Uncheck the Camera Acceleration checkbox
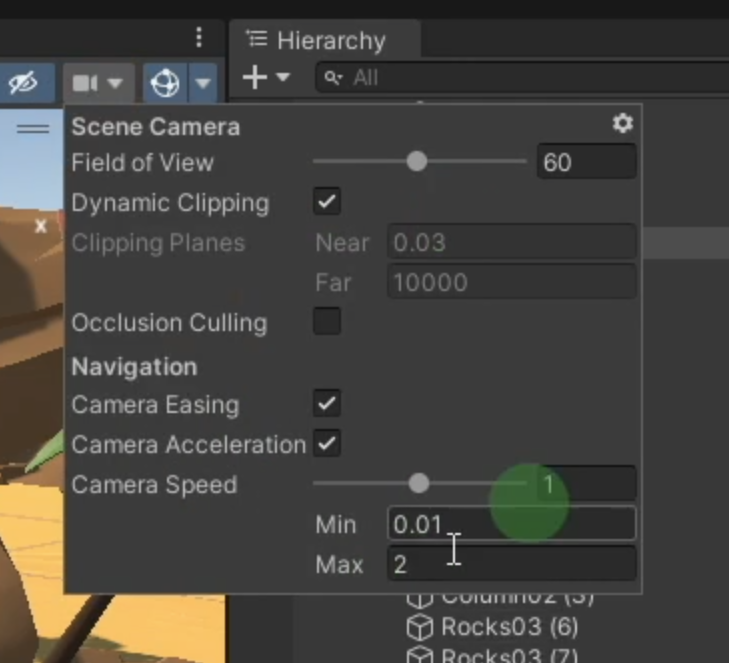The image size is (729, 663). click(x=327, y=444)
